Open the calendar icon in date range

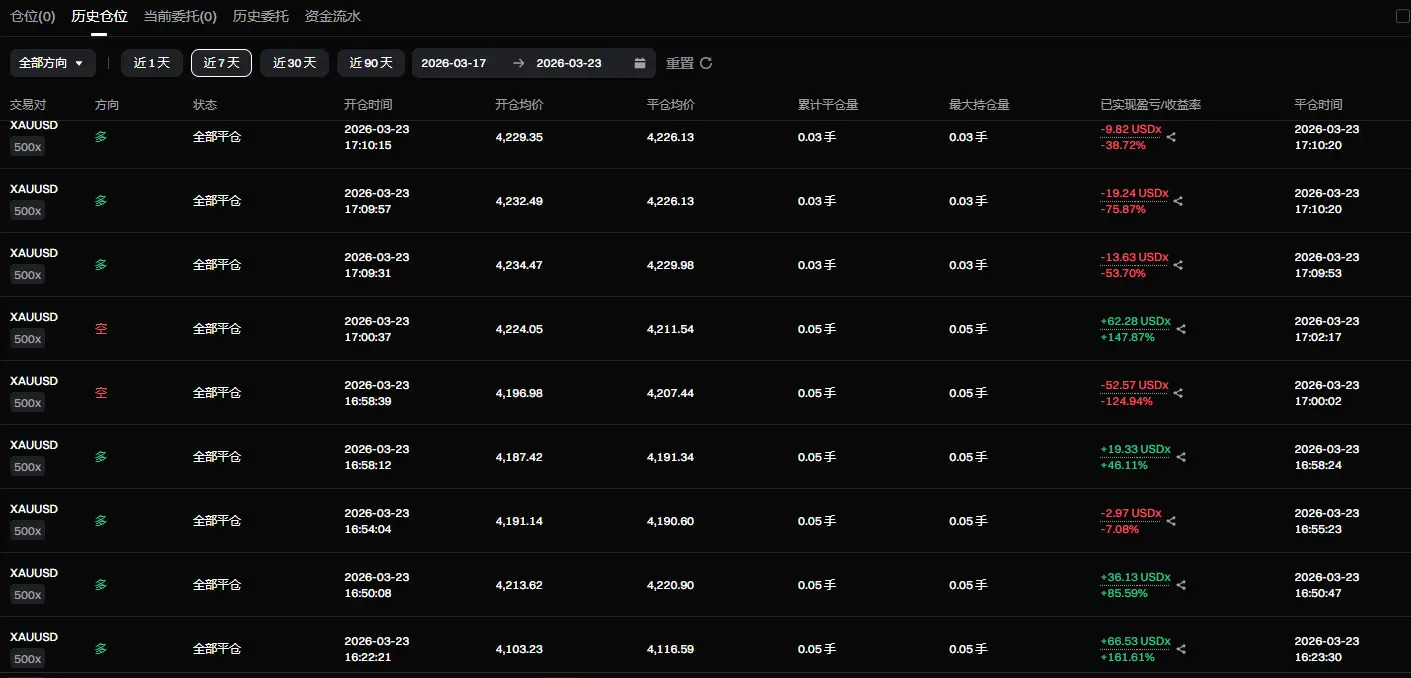click(640, 63)
